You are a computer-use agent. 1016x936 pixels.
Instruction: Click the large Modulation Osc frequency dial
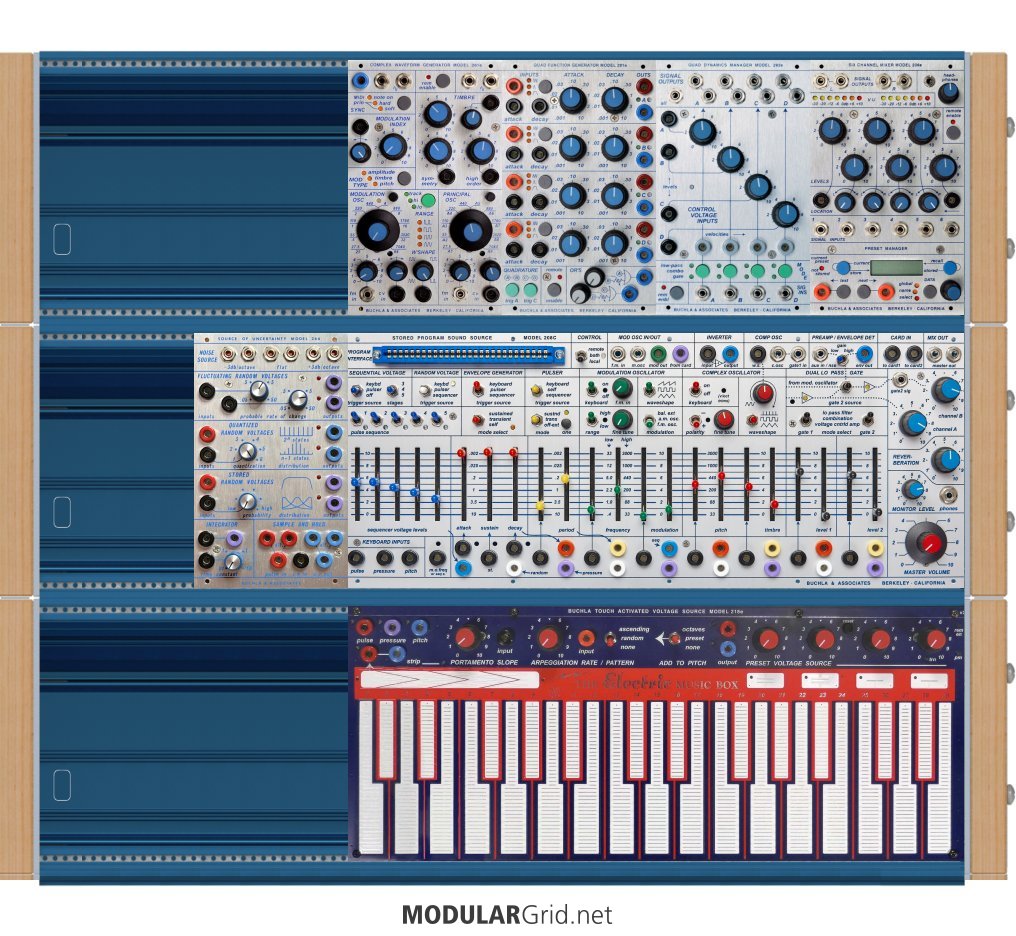(x=376, y=229)
